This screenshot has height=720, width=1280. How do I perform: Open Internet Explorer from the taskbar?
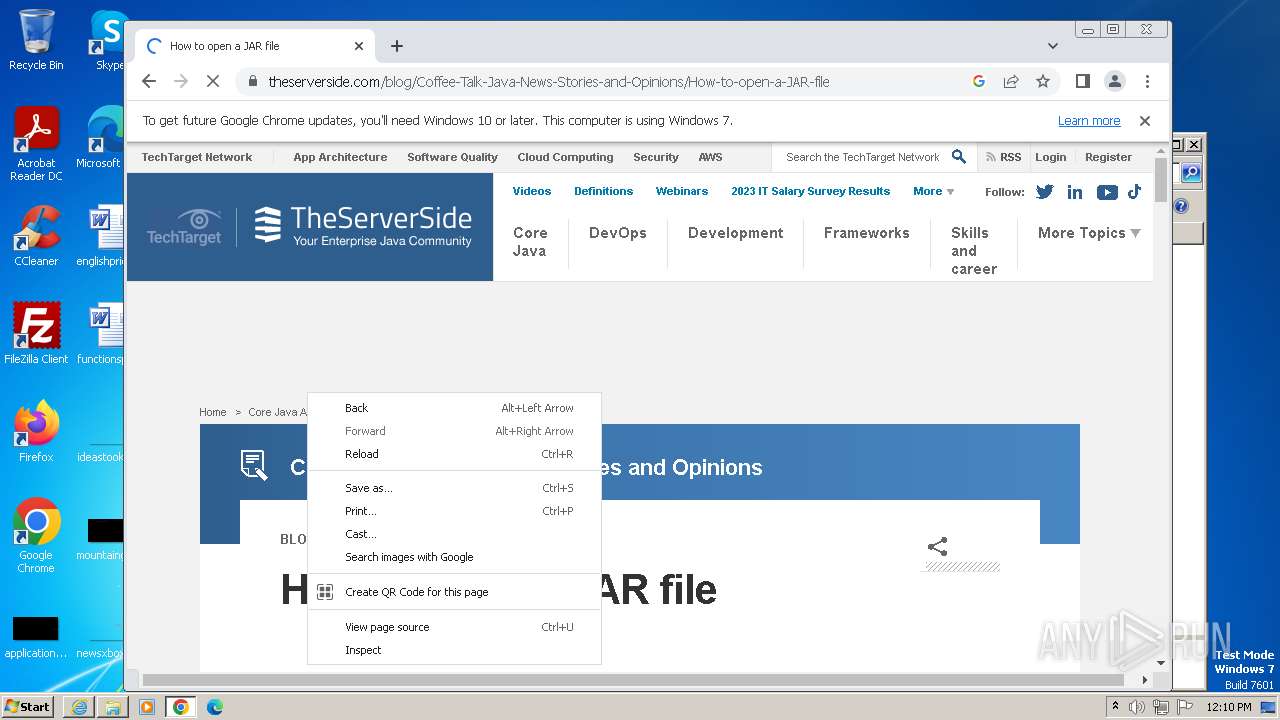pos(79,707)
